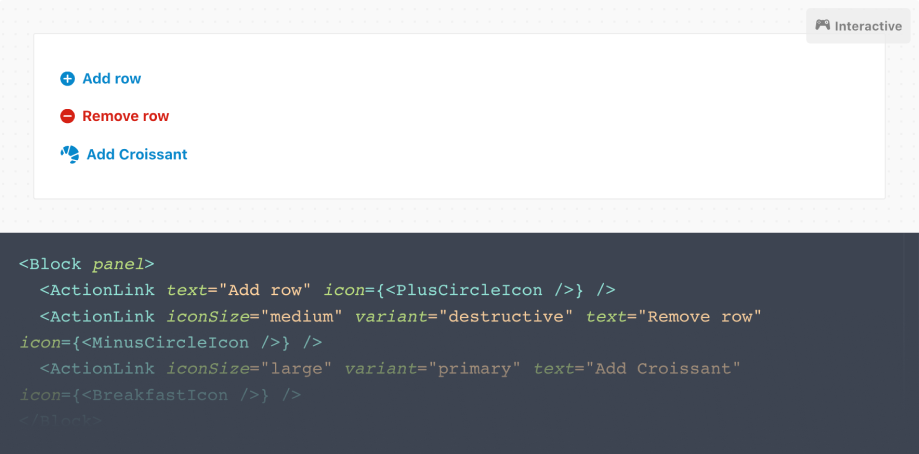Select the Remove row destructive link
This screenshot has height=454, width=919.
pyautogui.click(x=115, y=116)
